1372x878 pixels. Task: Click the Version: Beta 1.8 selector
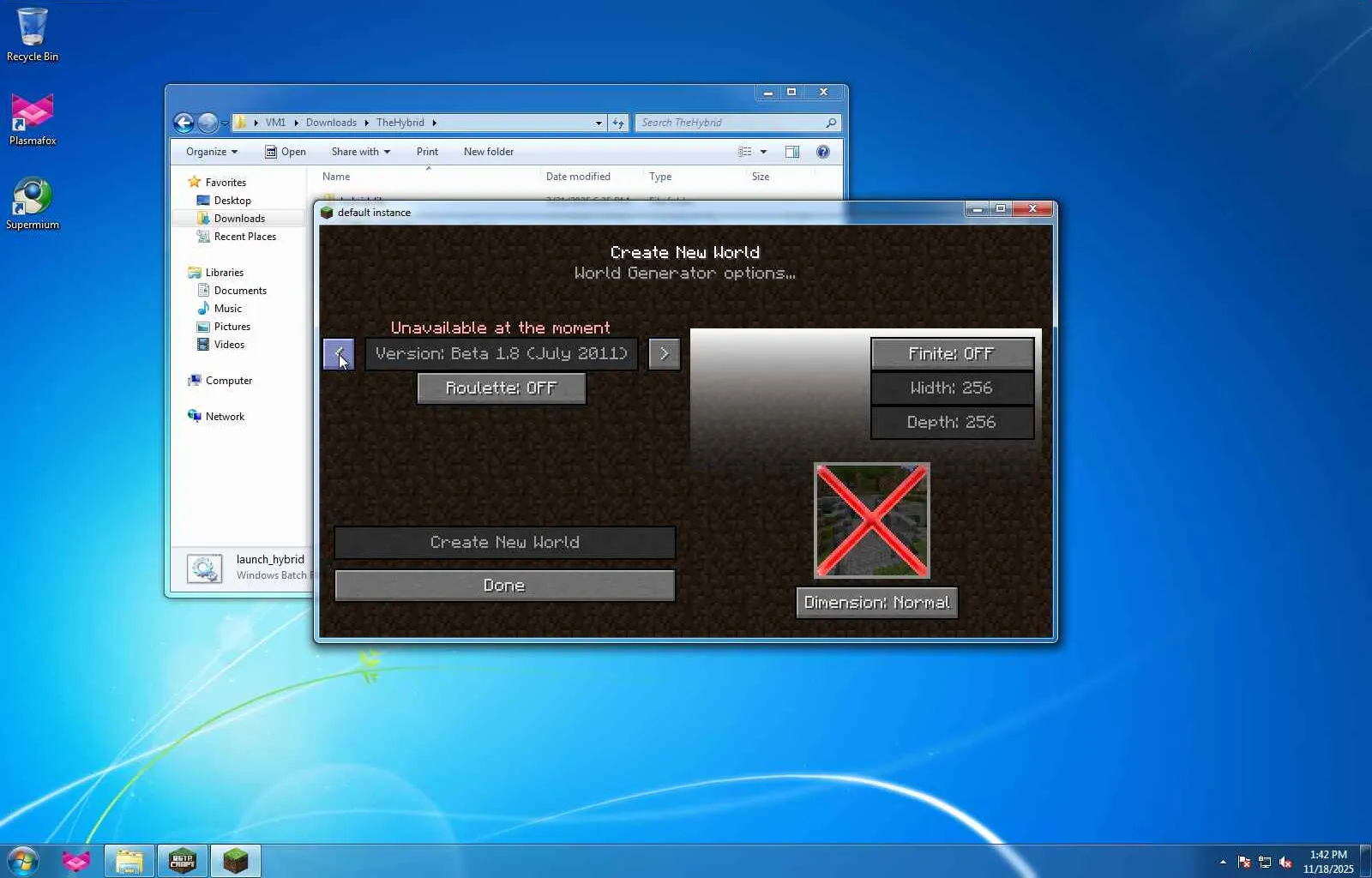(x=502, y=354)
